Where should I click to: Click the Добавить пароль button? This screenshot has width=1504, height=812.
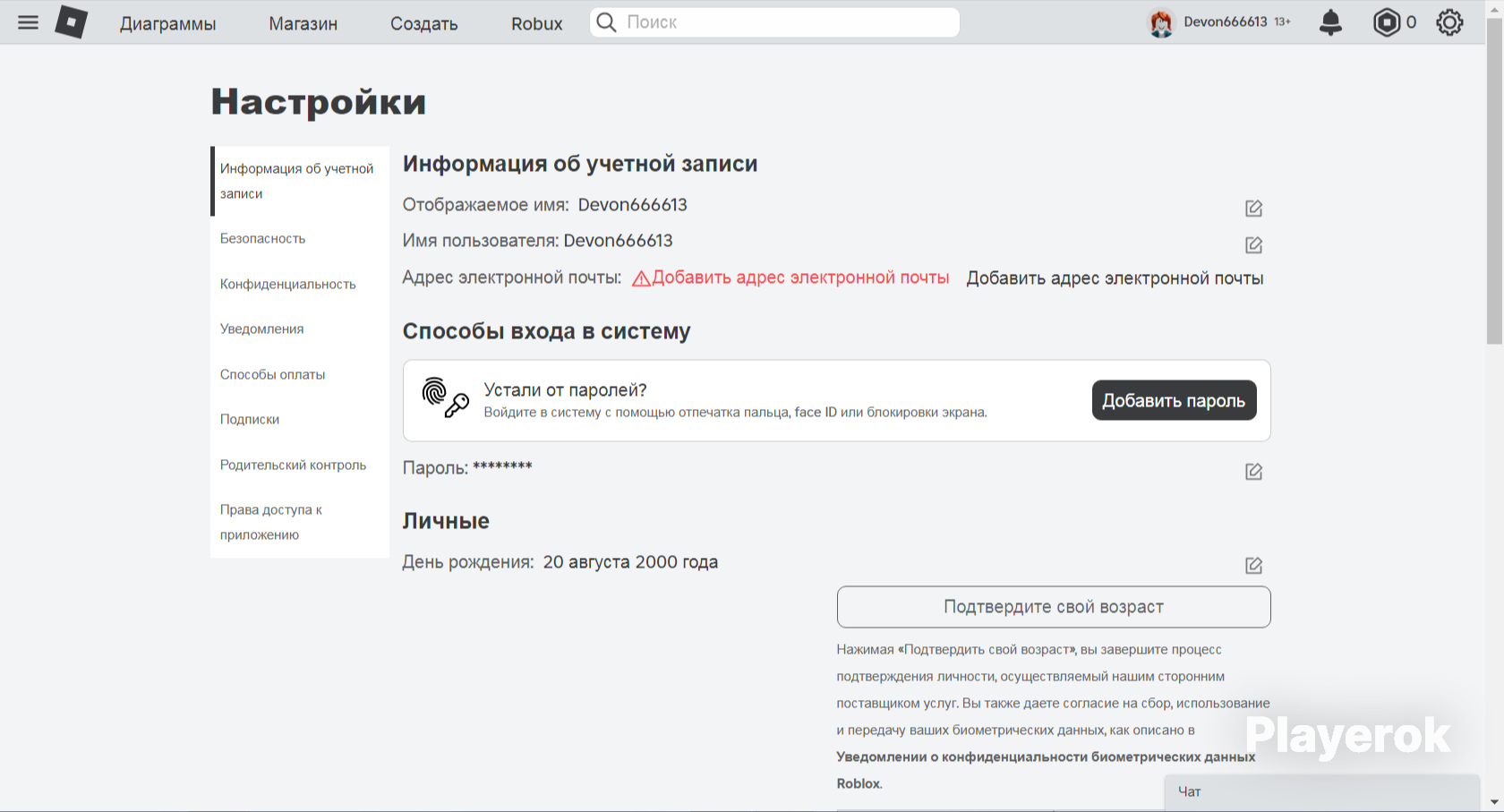[x=1174, y=400]
